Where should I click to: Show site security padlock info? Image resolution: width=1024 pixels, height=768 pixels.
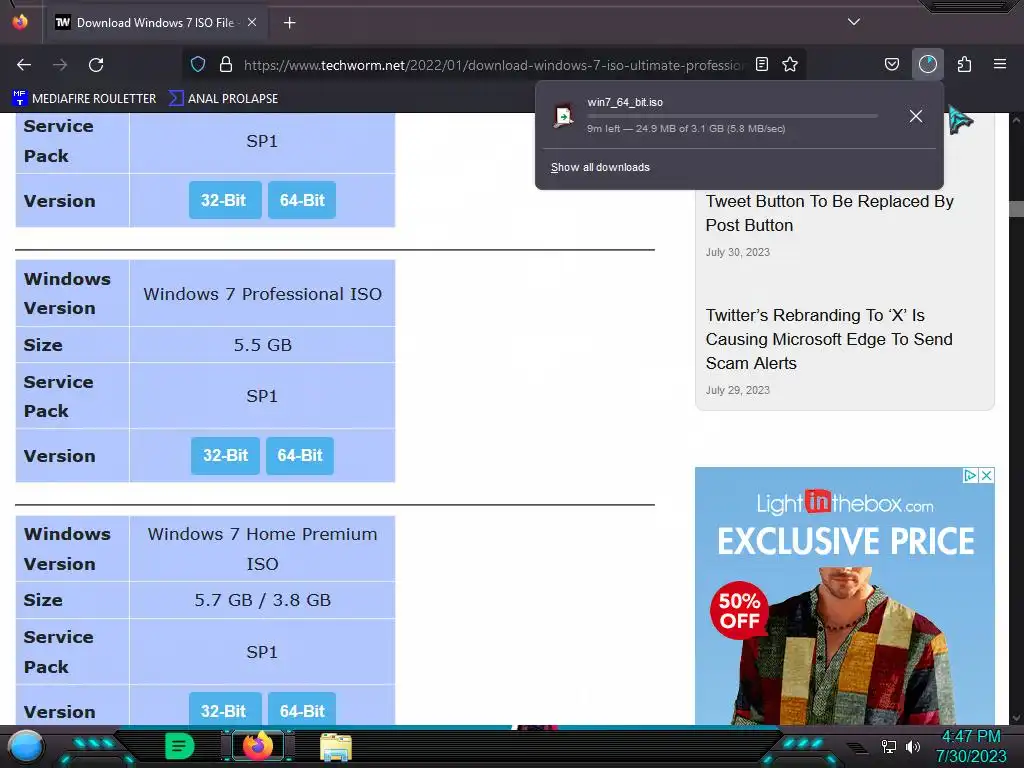coord(226,64)
